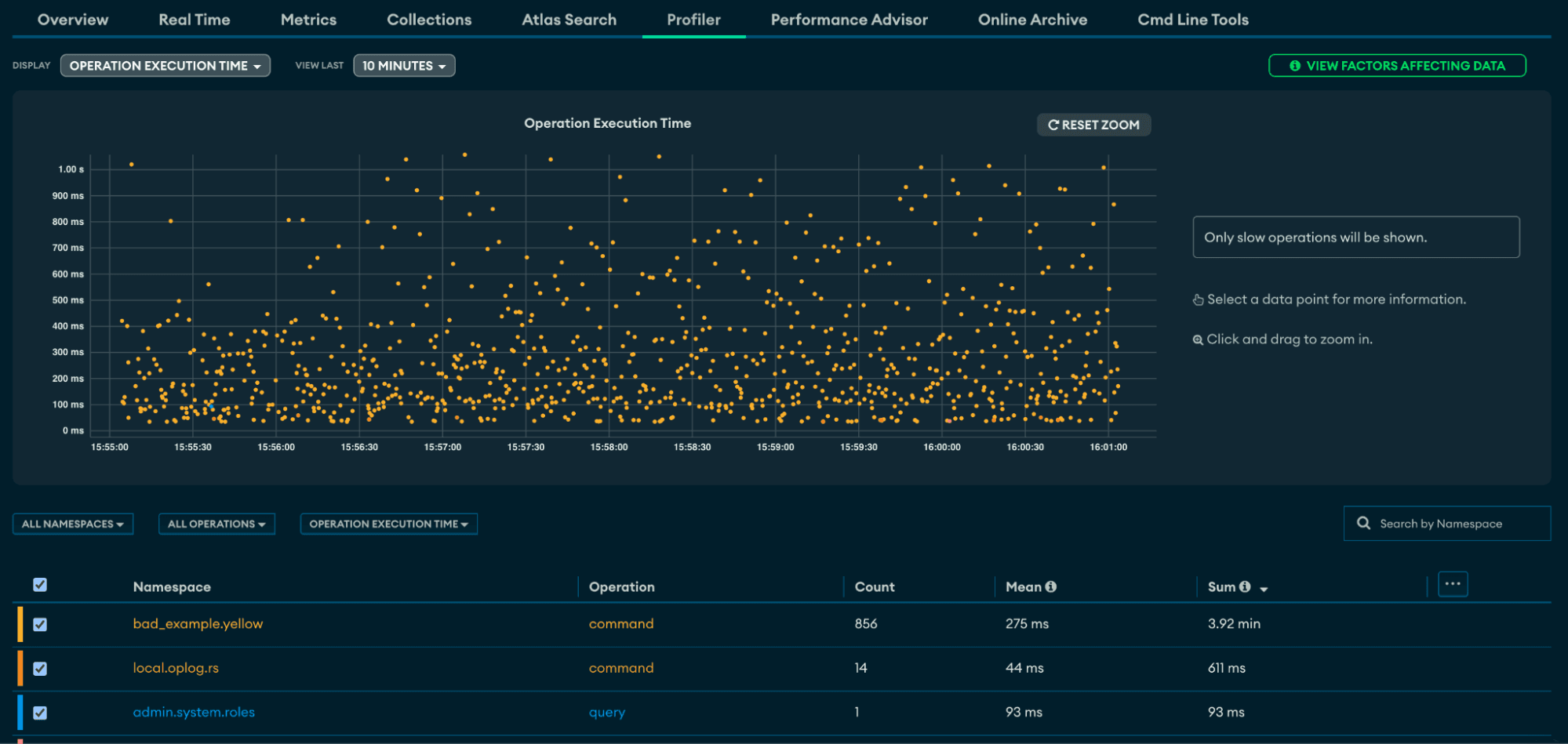Switch to the Real Time tab
Image resolution: width=1568 pixels, height=744 pixels.
point(195,20)
